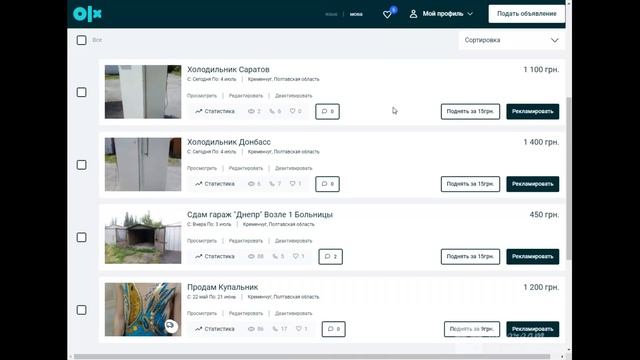Image resolution: width=640 pixels, height=360 pixels.
Task: Click Поднять за 15грн. for Холодильник Саратов
Action: click(x=470, y=111)
